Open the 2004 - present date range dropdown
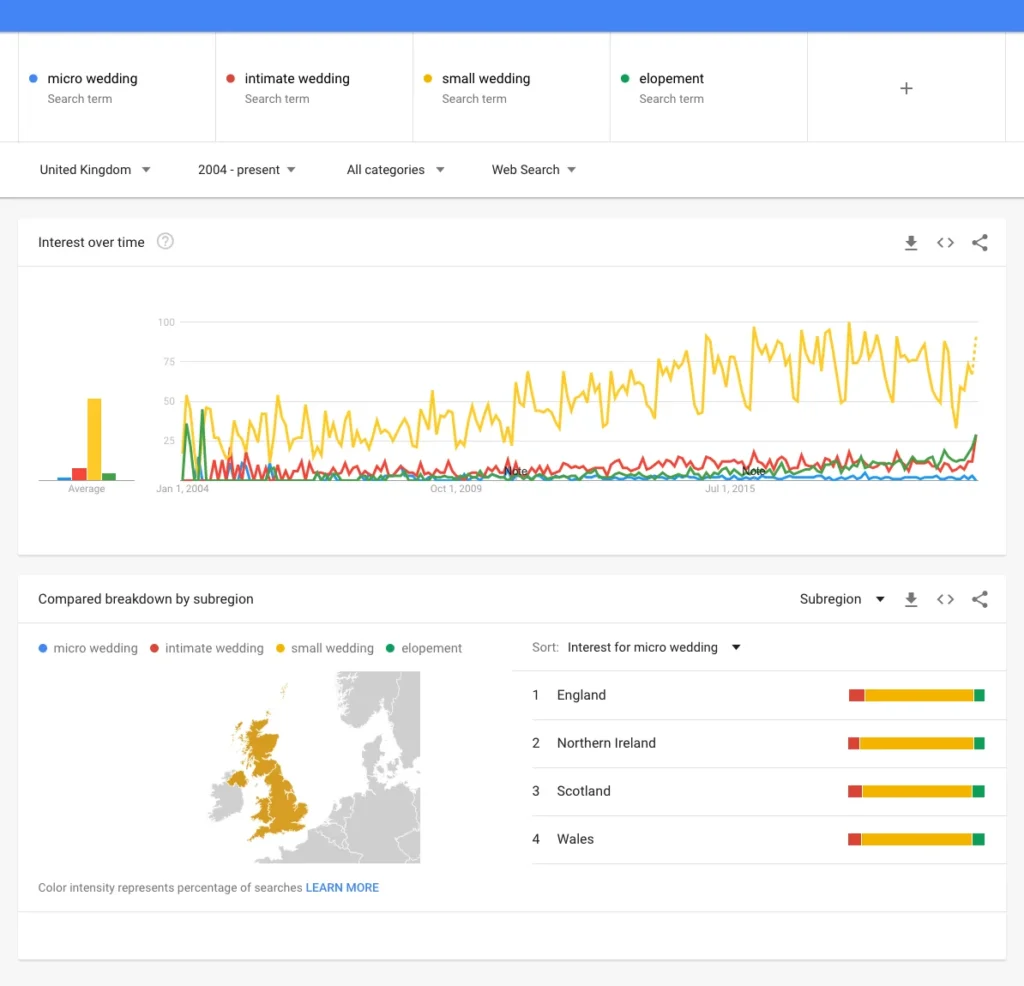1024x986 pixels. coord(247,170)
